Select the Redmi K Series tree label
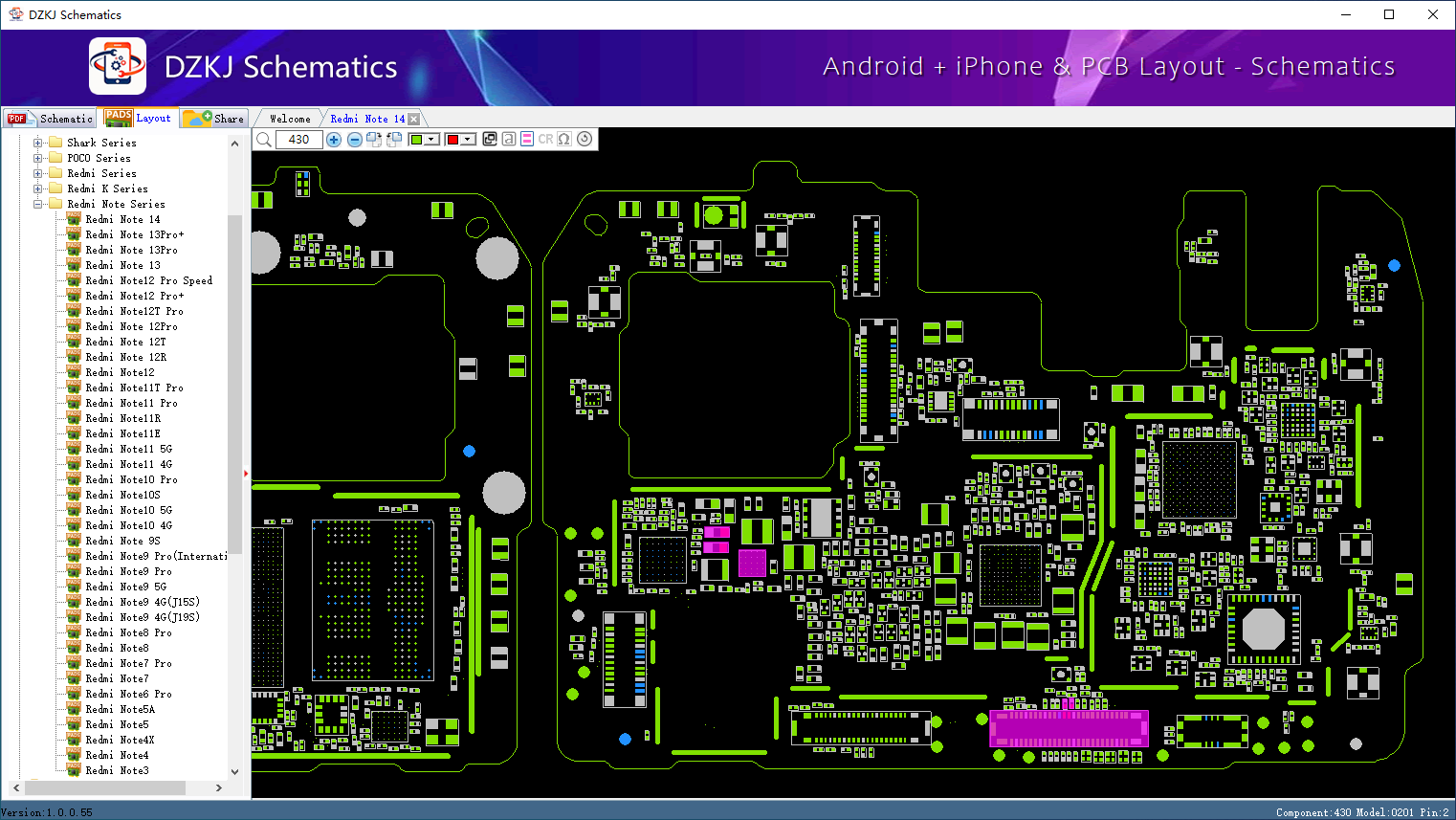 (107, 188)
